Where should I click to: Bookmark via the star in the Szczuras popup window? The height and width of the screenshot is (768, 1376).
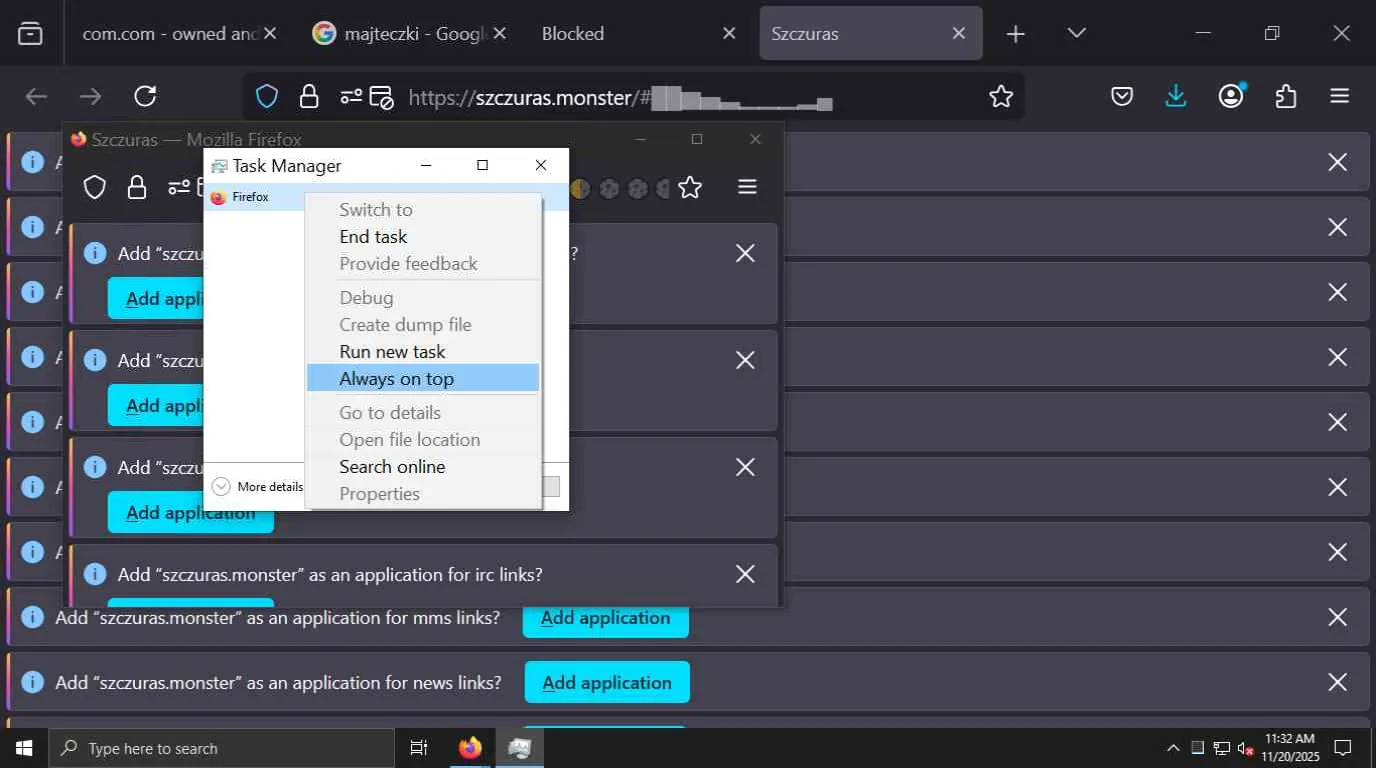click(690, 187)
